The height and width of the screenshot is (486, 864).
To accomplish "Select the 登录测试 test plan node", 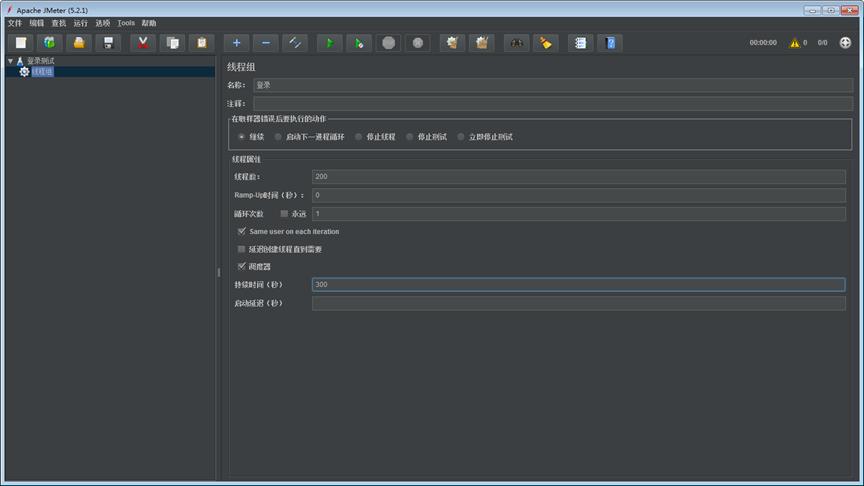I will pos(41,61).
